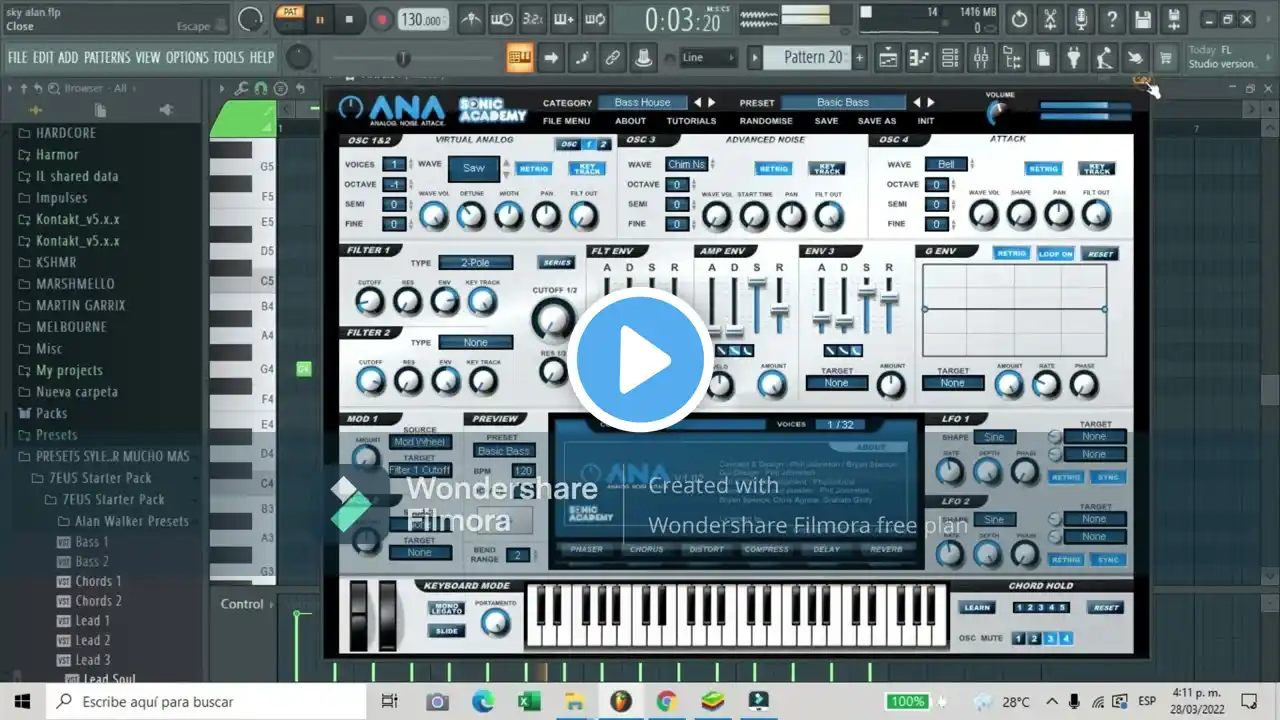
Task: Toggle RETRIG for OSC 4
Action: [1044, 169]
